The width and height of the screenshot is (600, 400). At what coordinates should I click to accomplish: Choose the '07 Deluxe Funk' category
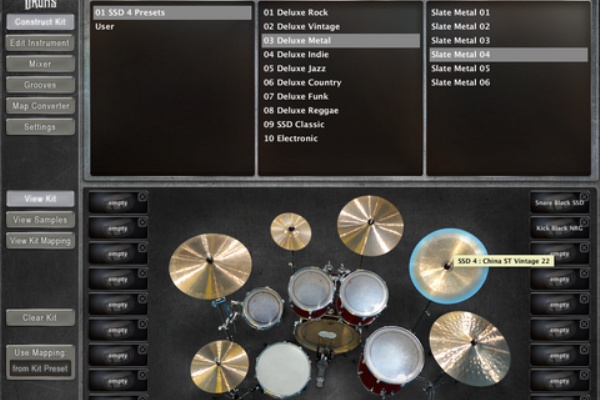(341, 96)
